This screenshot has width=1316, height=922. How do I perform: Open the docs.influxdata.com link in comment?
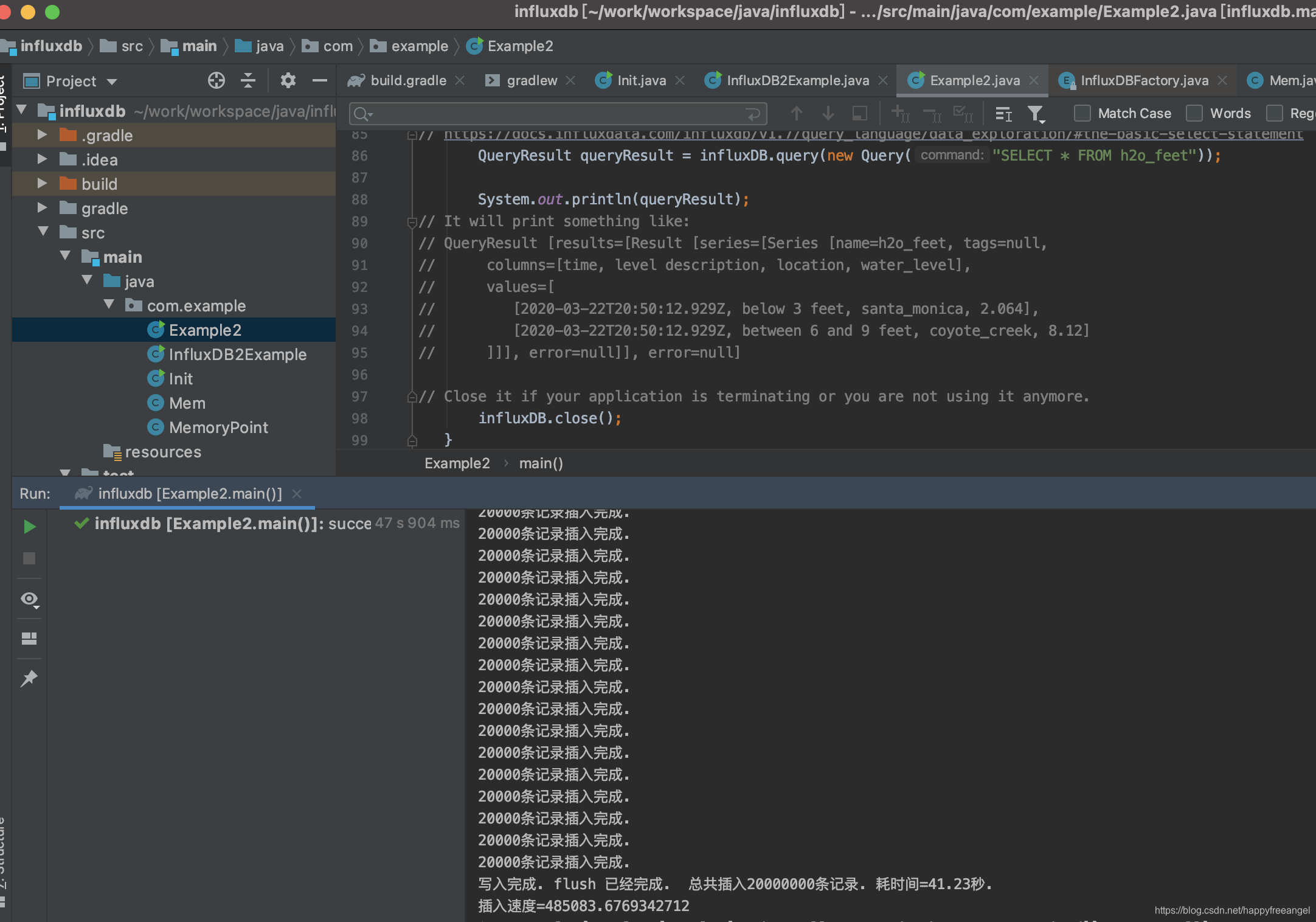[873, 134]
